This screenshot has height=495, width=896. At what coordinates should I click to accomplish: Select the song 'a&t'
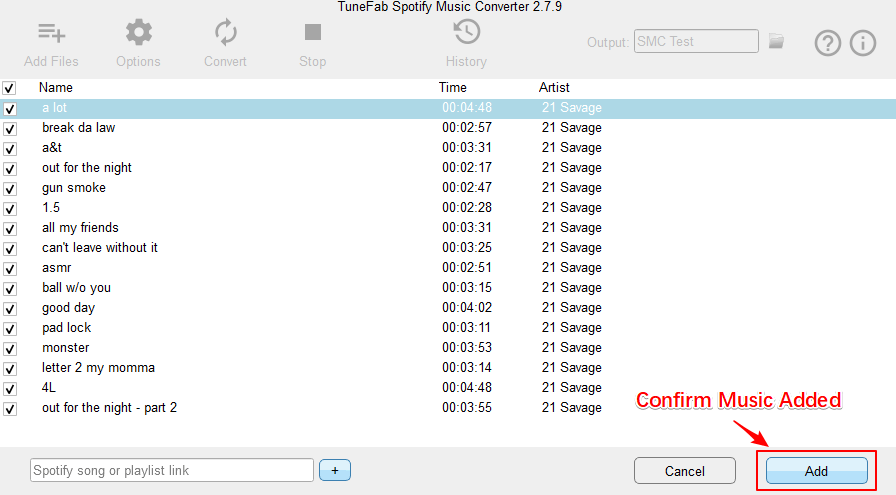pos(51,147)
